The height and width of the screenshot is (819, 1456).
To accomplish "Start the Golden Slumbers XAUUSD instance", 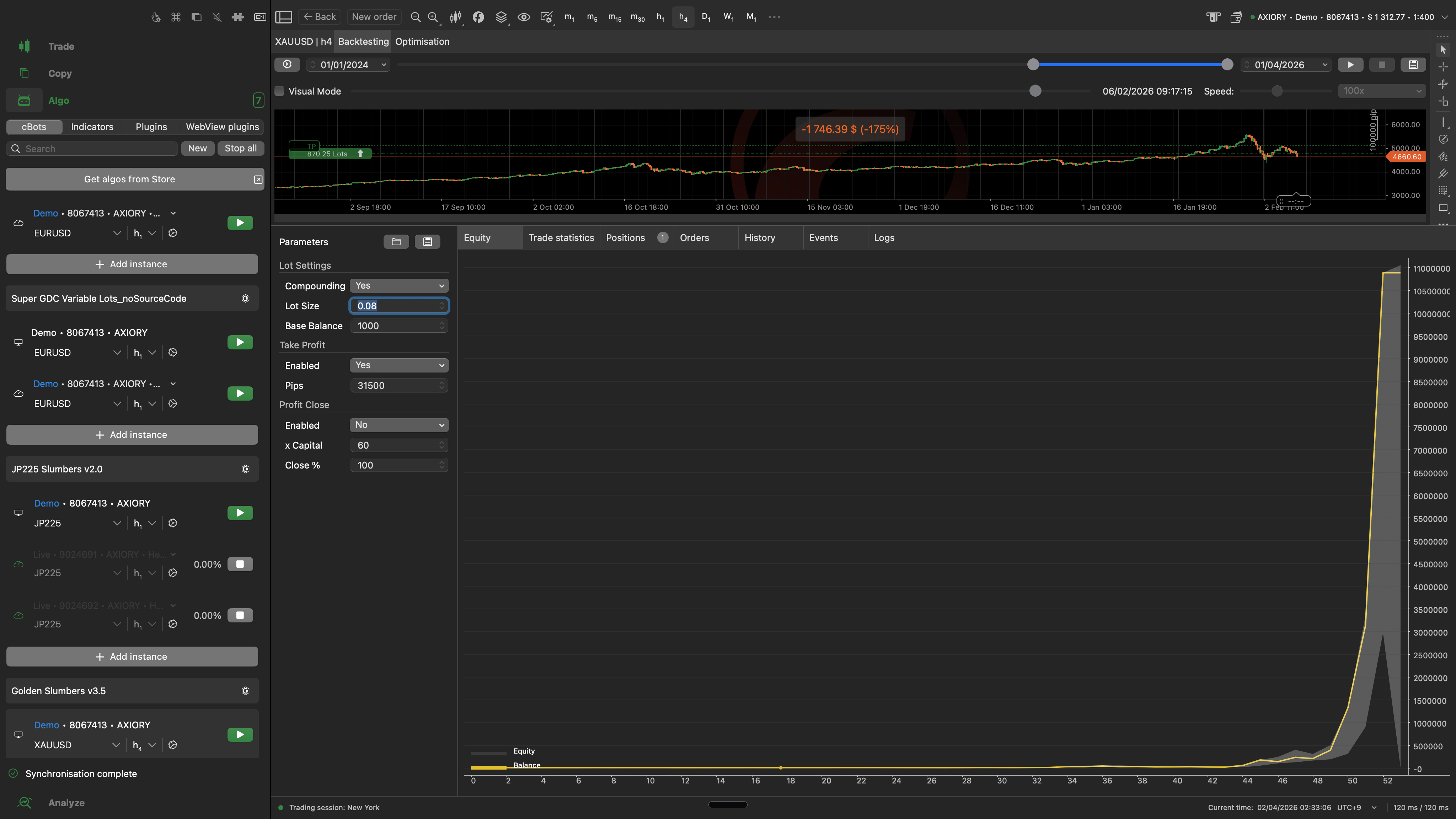I will click(x=240, y=734).
